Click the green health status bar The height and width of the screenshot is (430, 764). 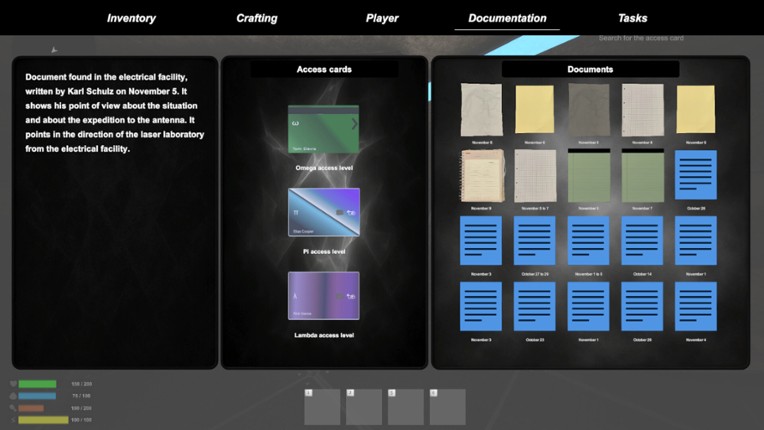coord(37,384)
